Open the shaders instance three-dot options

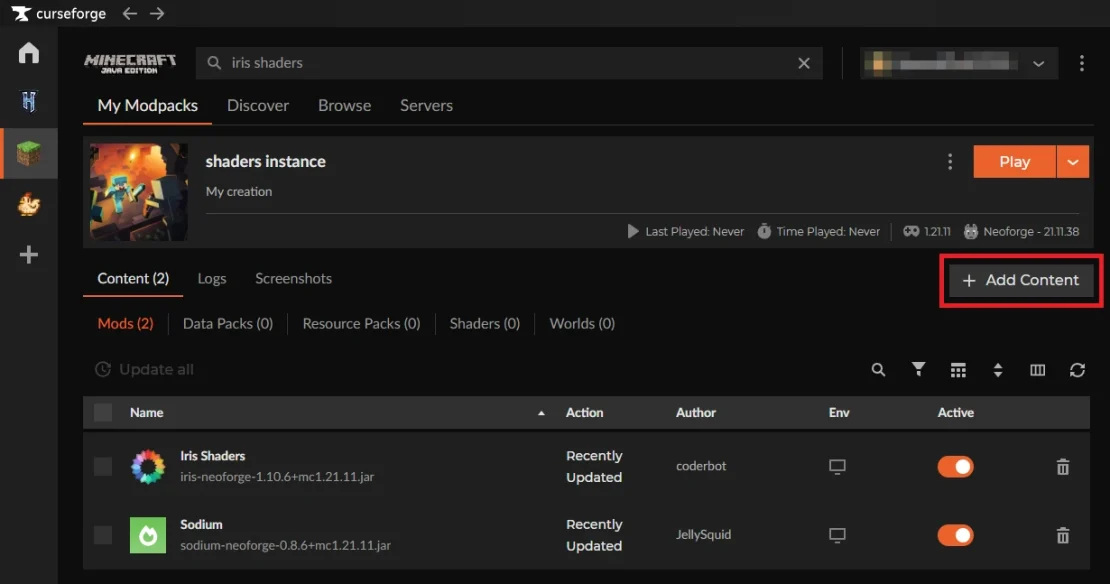(x=950, y=161)
